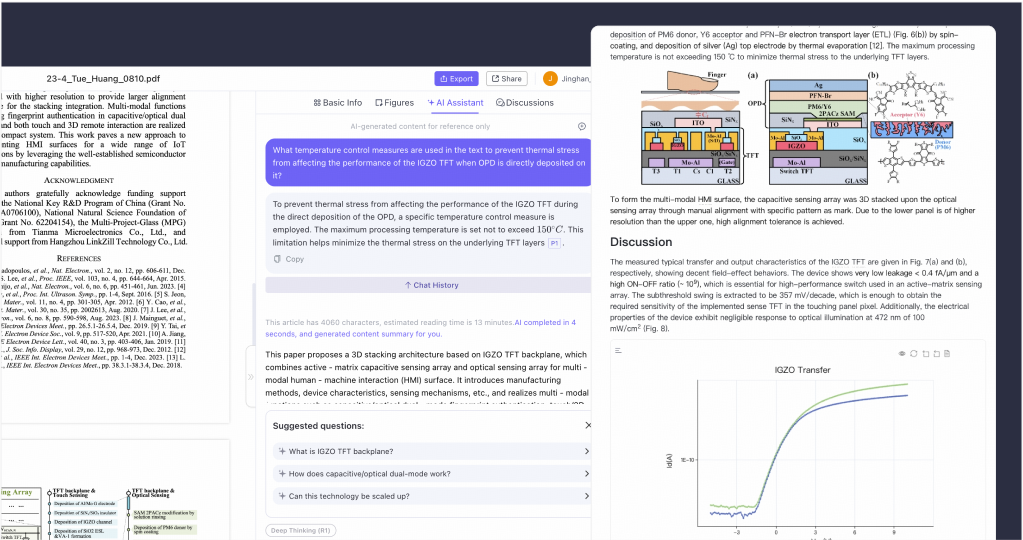Expand the Chat History bar
This screenshot has width=1023, height=540.
[428, 285]
